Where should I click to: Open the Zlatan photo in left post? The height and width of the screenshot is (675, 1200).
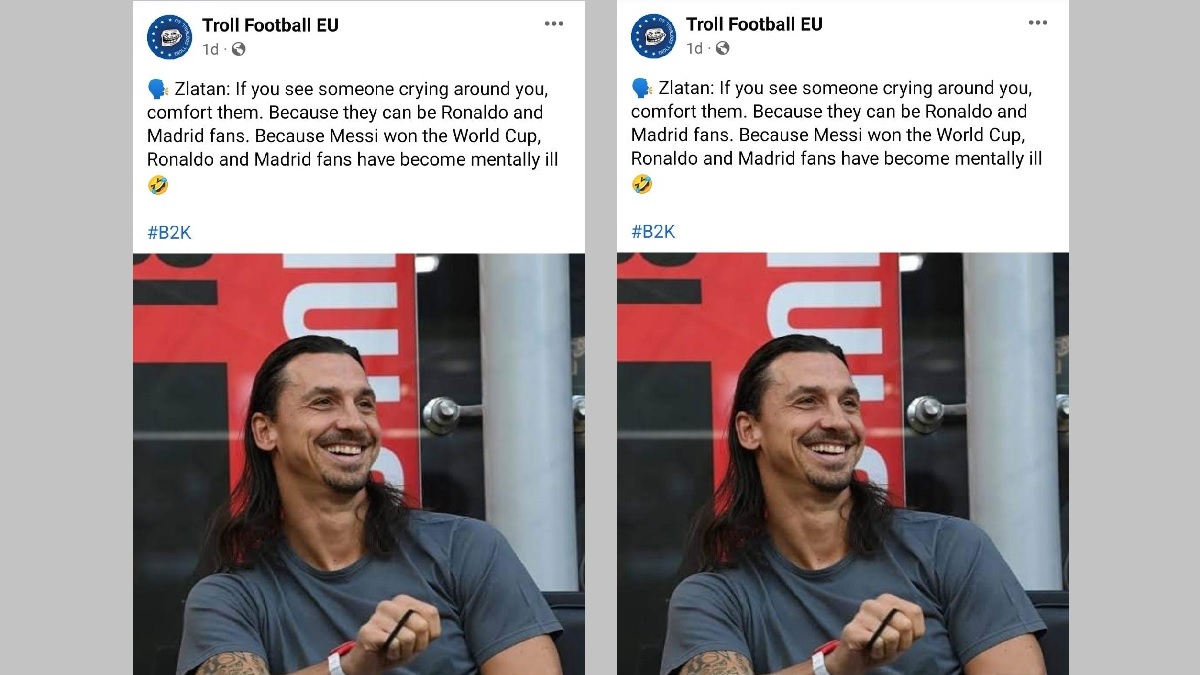click(x=358, y=464)
